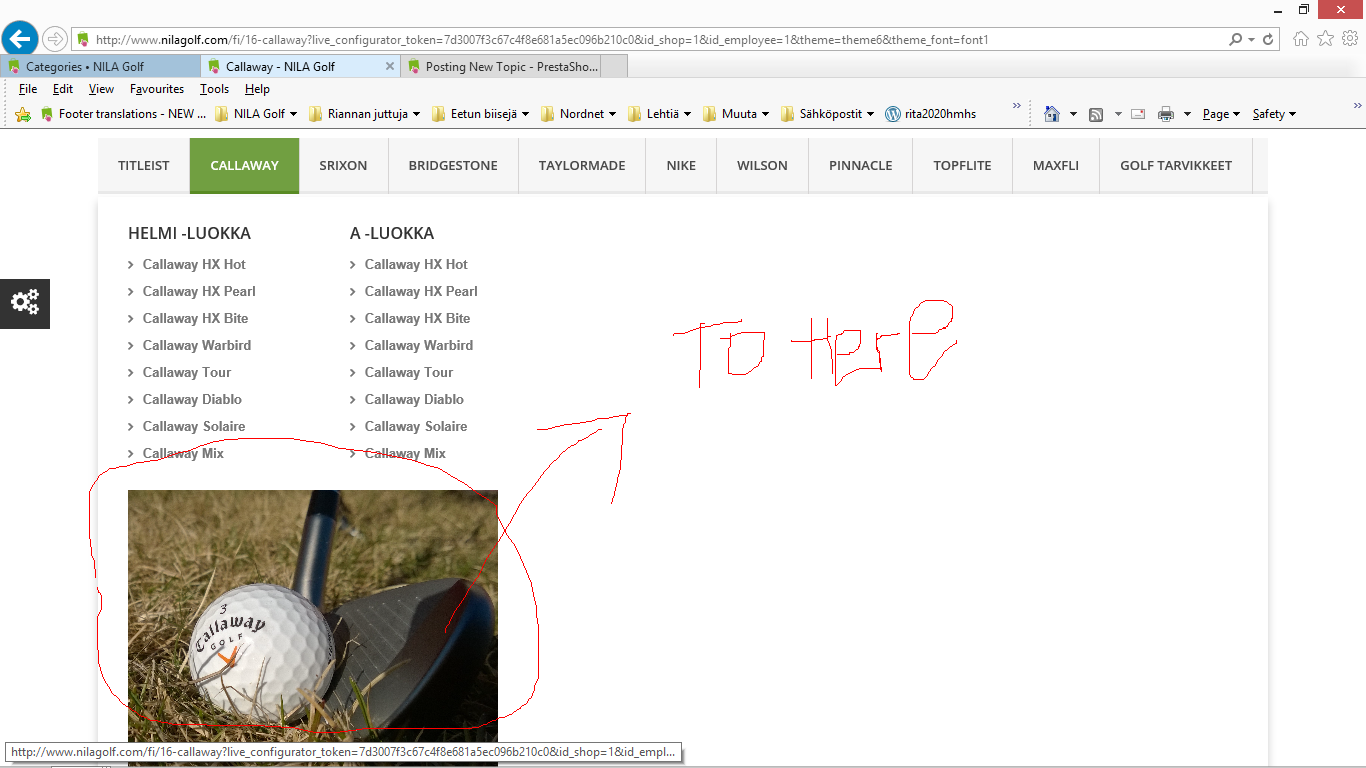Open the Edit menu
Viewport: 1366px width, 768px height.
click(63, 89)
